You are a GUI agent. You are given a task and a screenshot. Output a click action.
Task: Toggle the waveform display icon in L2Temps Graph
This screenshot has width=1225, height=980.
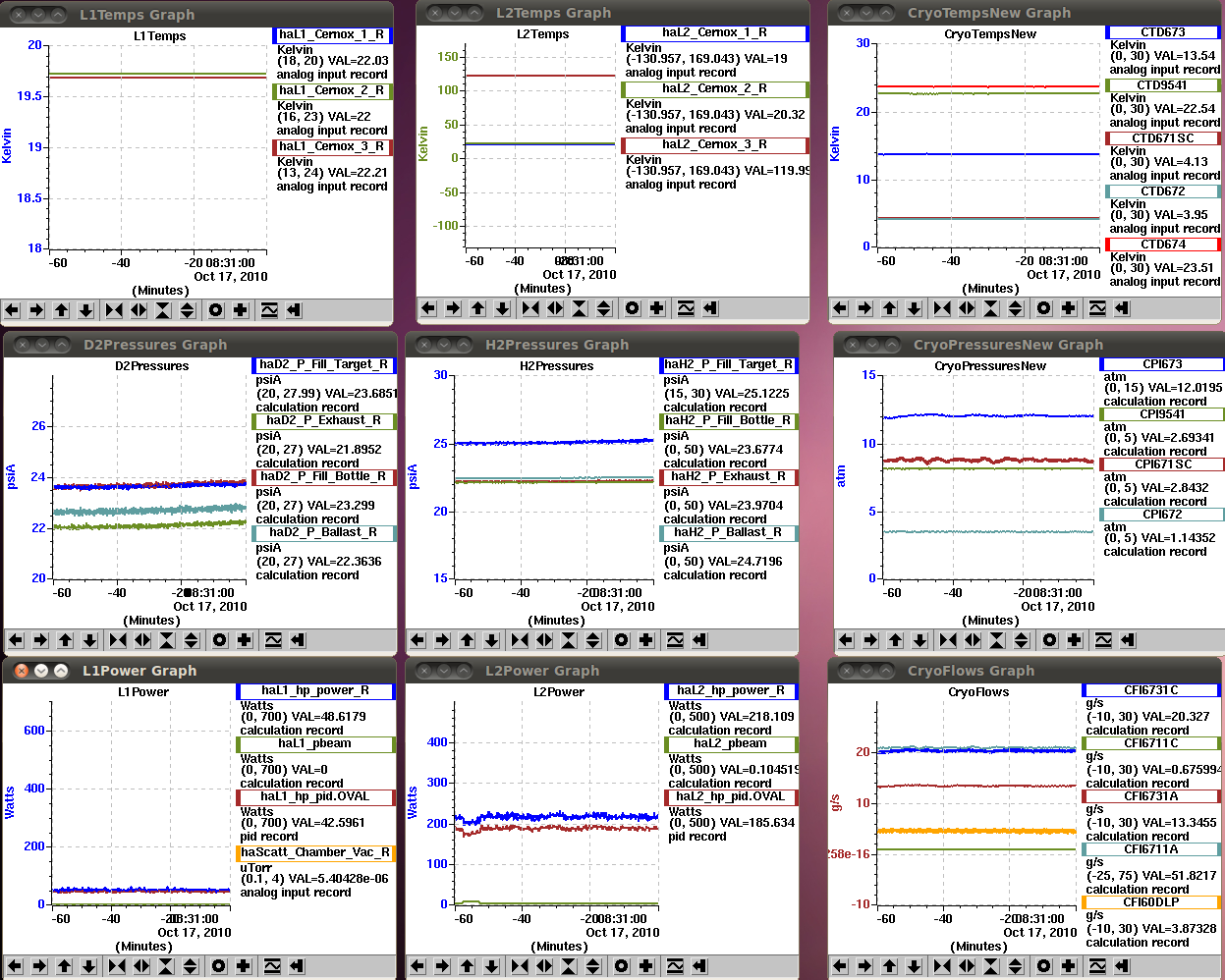coord(686,308)
